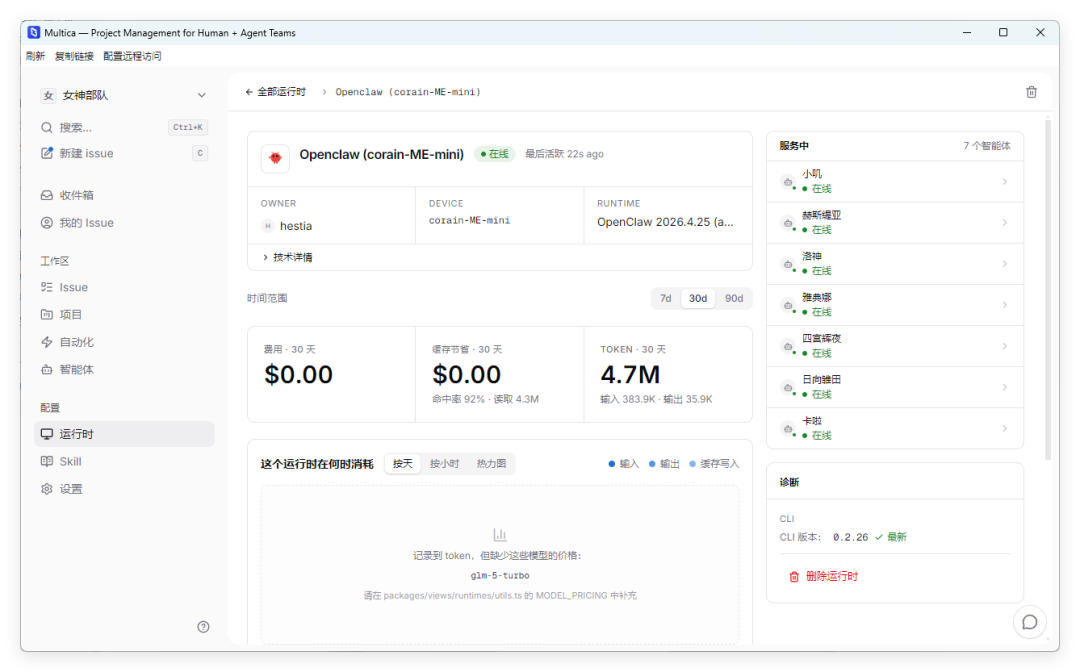Click breadcrumb Openclaw (corain-ME-mini)
Viewport: 1080px width, 672px height.
pos(408,92)
